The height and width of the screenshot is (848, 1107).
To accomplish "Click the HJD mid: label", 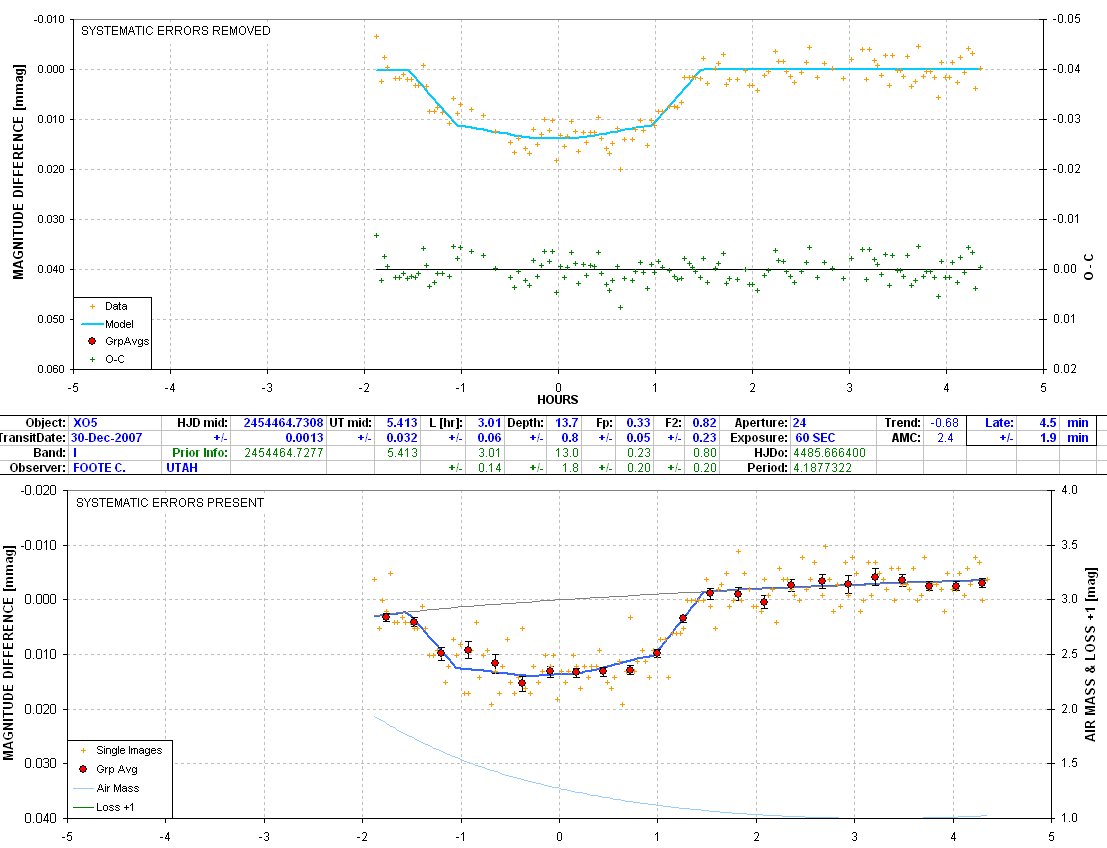I will pos(203,423).
